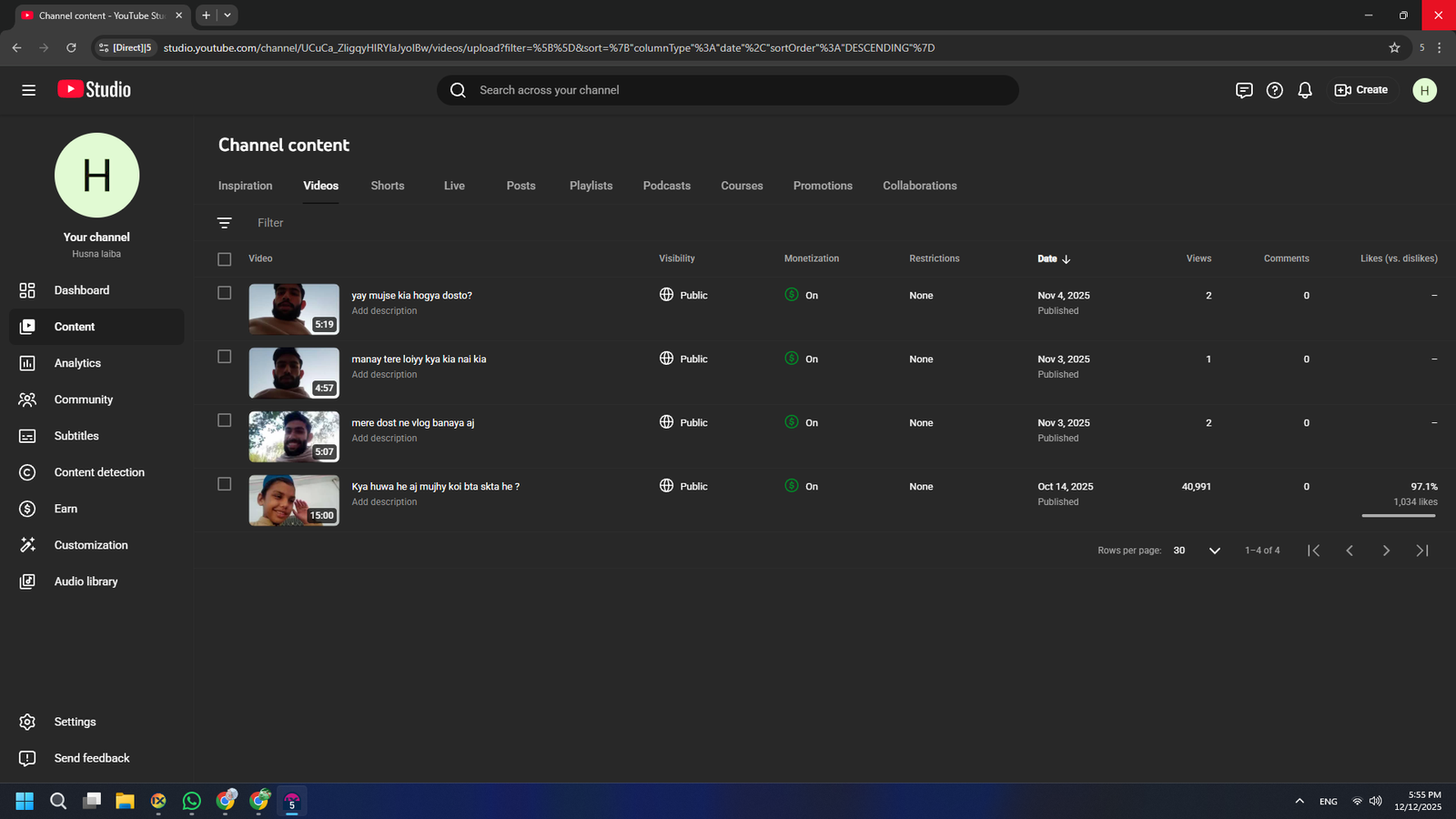Expand the rows per page dropdown
1456x819 pixels.
1214,551
